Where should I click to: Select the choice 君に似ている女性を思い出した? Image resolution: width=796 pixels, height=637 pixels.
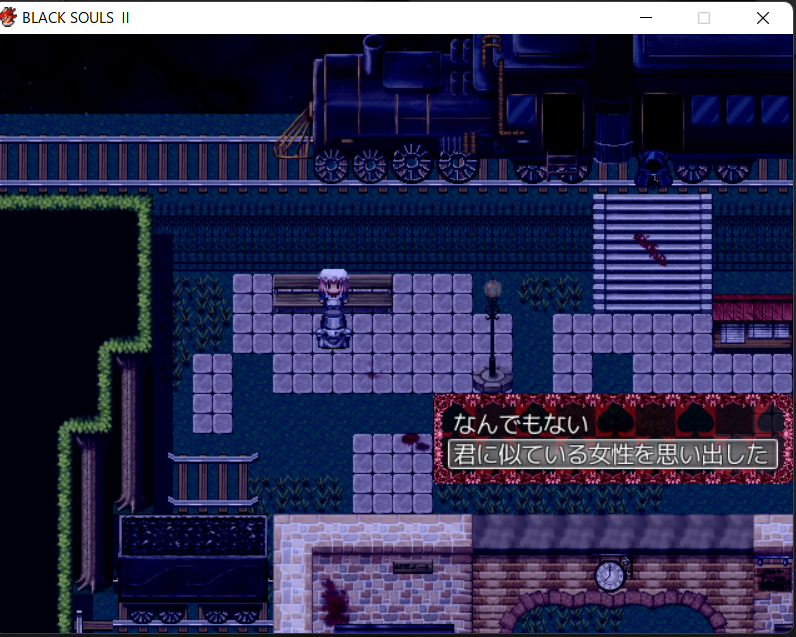pos(612,454)
